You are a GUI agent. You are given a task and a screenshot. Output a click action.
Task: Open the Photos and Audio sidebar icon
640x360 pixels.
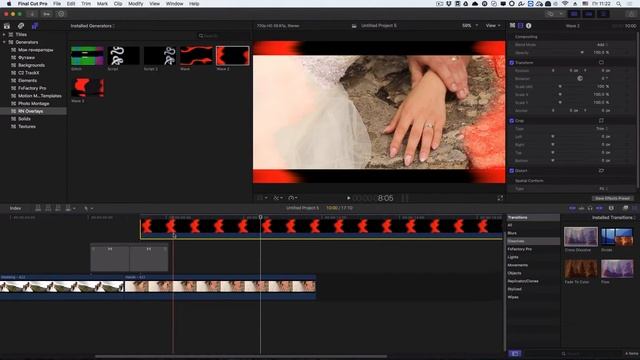pos(21,26)
